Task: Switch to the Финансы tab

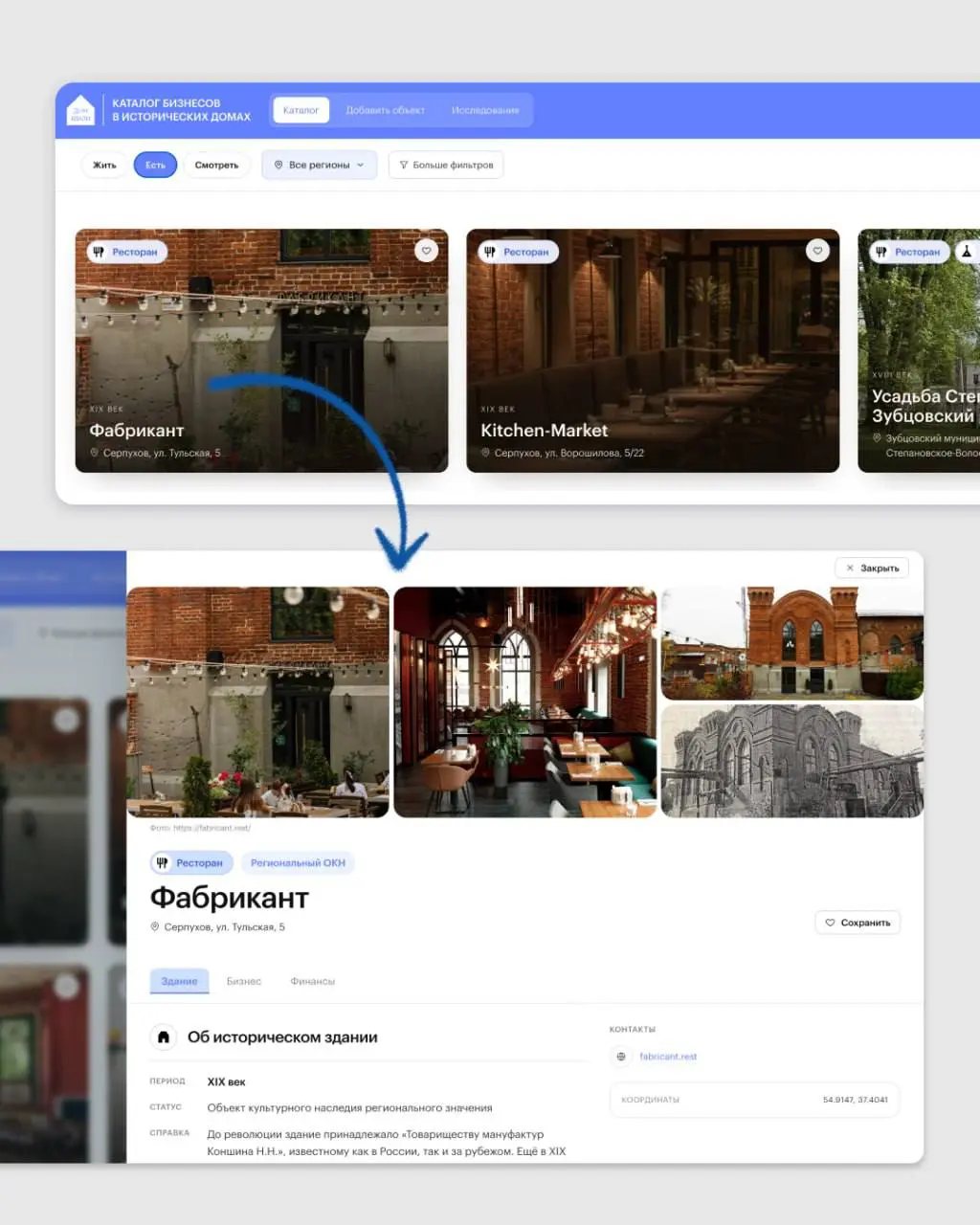Action: (x=313, y=981)
